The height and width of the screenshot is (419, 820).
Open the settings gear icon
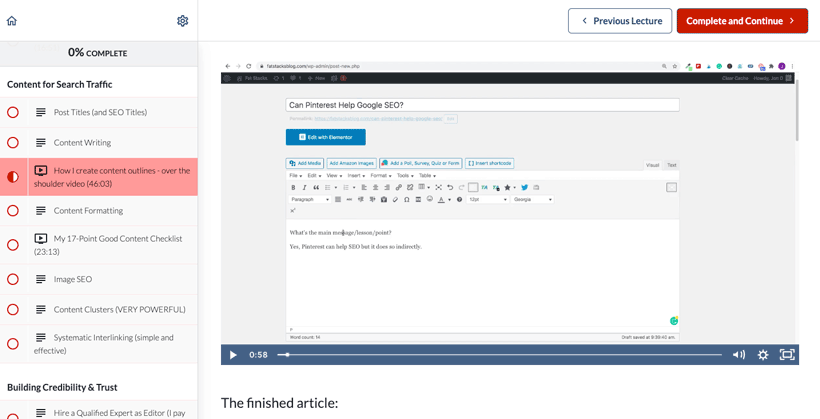tap(182, 21)
